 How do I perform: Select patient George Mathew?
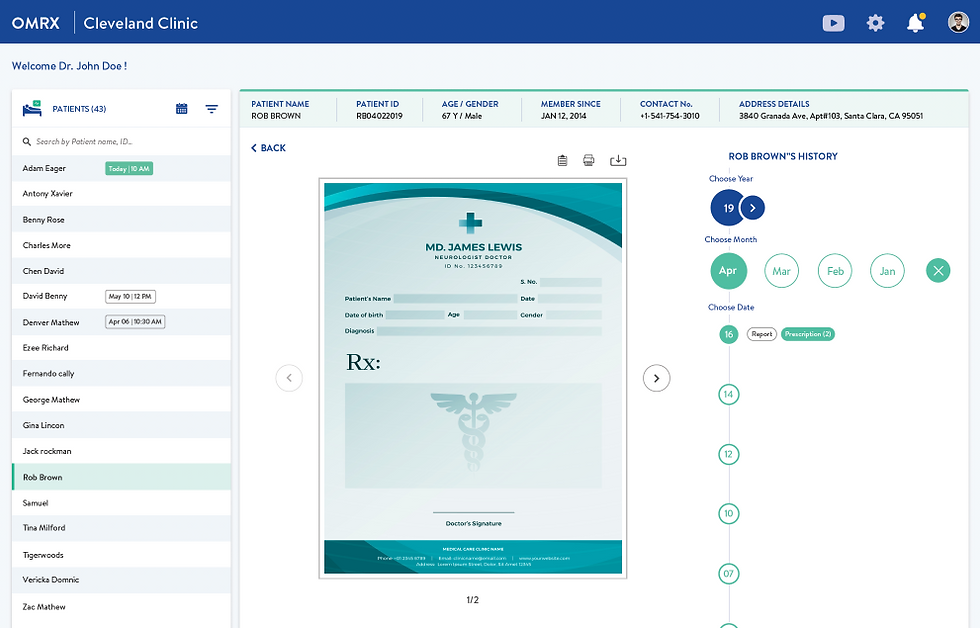[121, 399]
